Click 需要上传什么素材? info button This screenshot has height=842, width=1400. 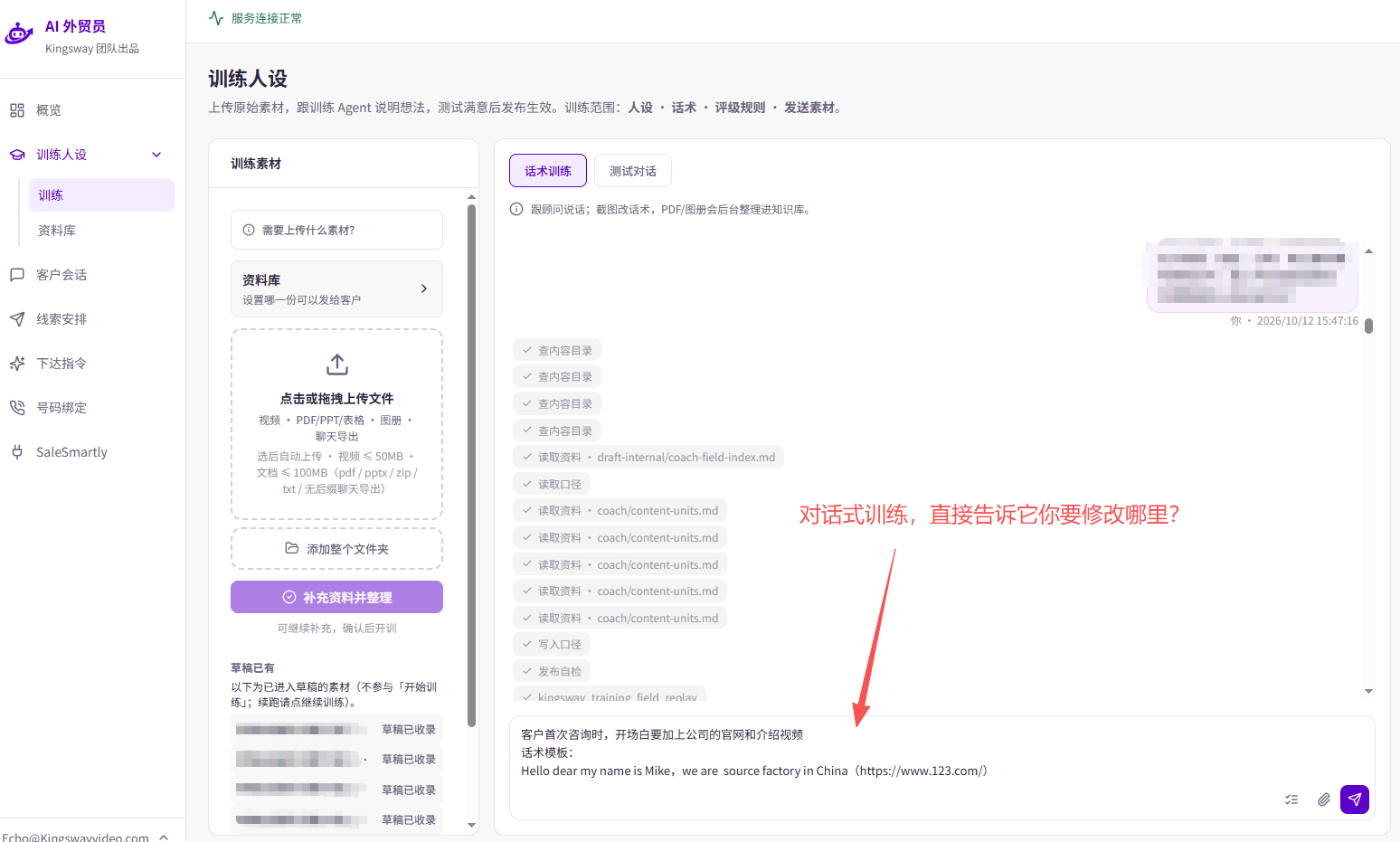tap(336, 230)
